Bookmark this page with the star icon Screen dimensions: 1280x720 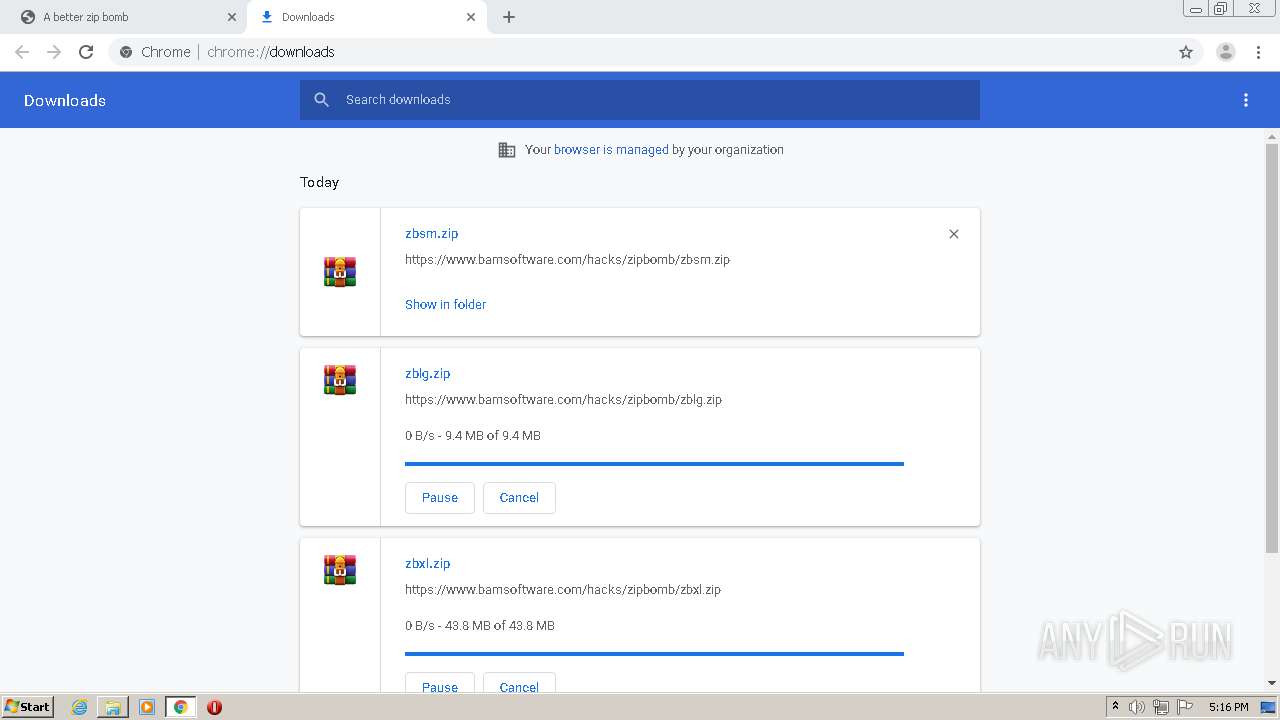(x=1186, y=52)
